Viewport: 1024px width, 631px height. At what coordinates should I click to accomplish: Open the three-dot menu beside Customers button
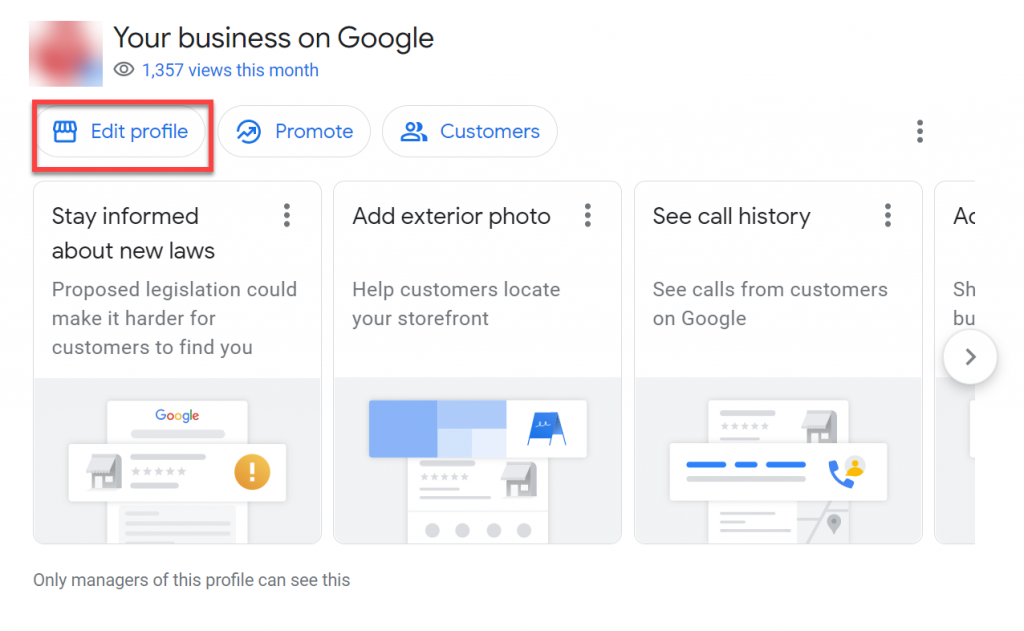[x=919, y=132]
